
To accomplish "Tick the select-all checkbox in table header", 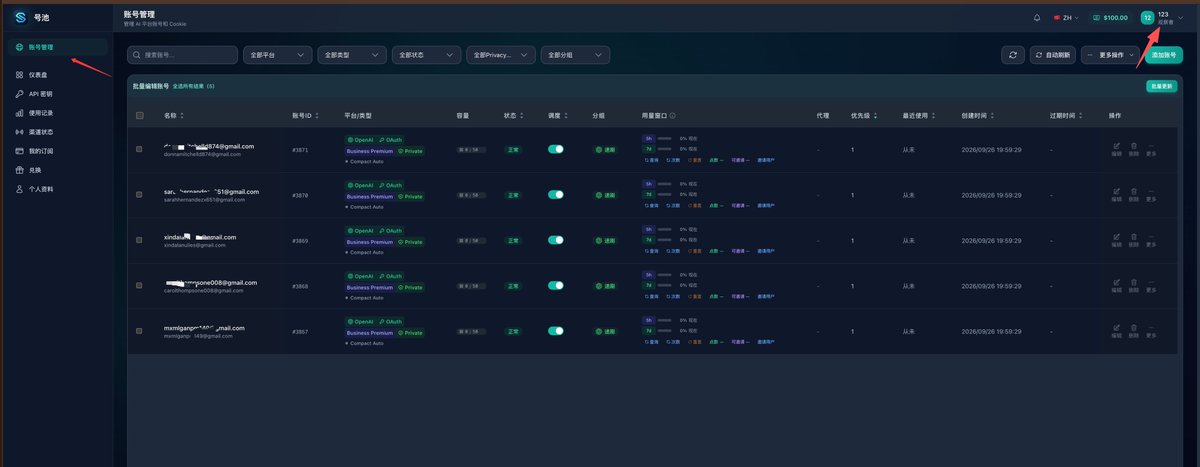I will coord(139,116).
